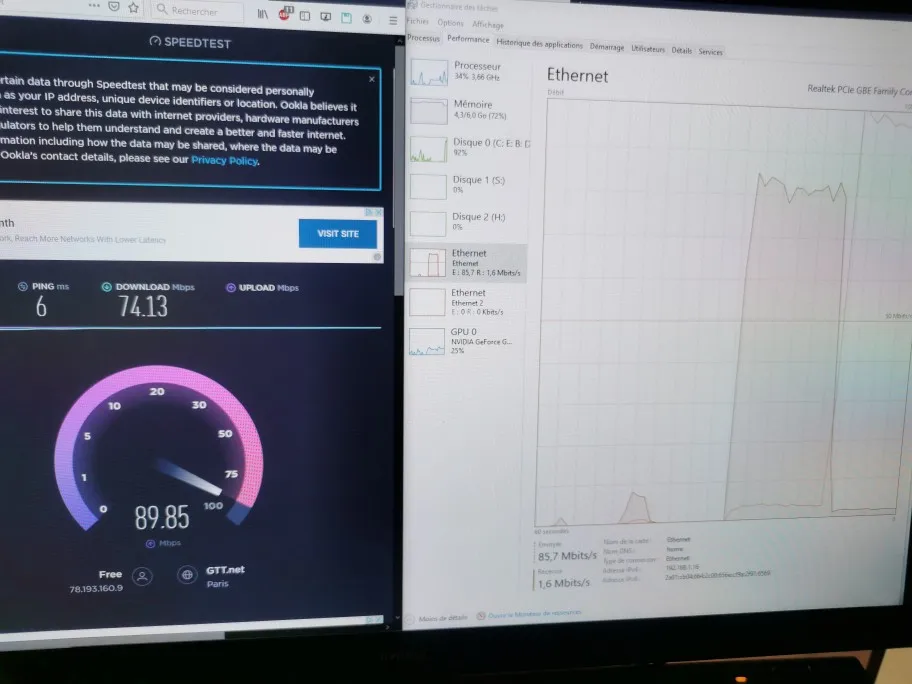Click the globe icon next to GTT.net
The height and width of the screenshot is (684, 912).
pyautogui.click(x=187, y=575)
